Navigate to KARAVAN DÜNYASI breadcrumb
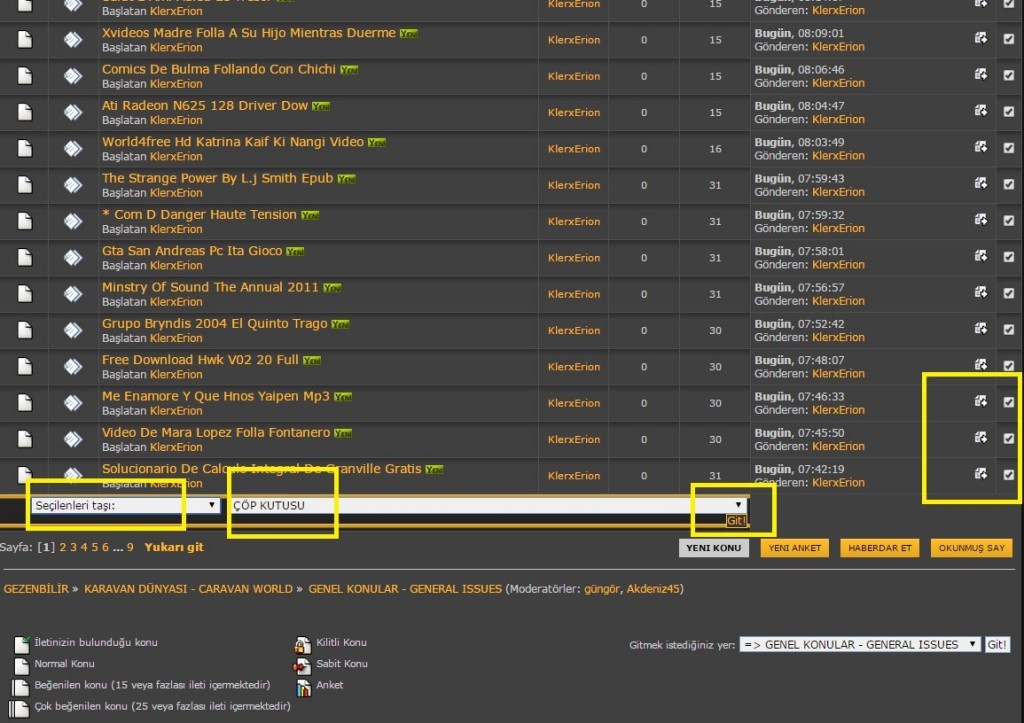This screenshot has height=723, width=1024. tap(188, 589)
